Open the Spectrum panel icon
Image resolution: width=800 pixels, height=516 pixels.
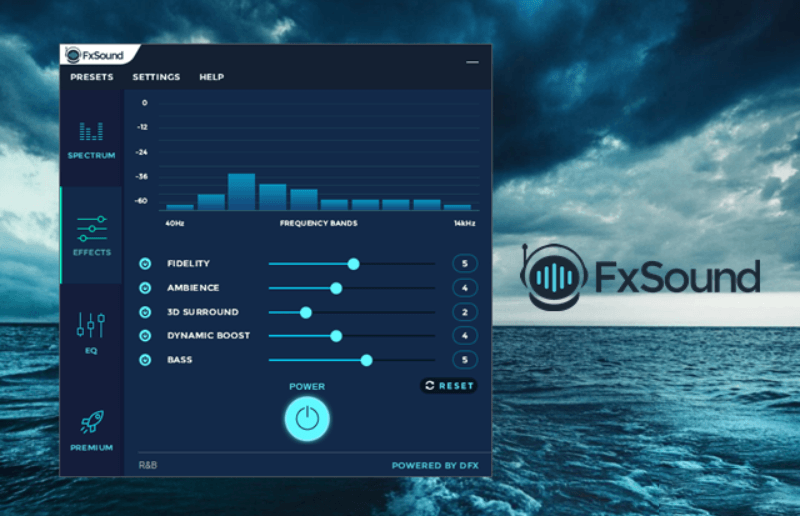click(x=91, y=131)
